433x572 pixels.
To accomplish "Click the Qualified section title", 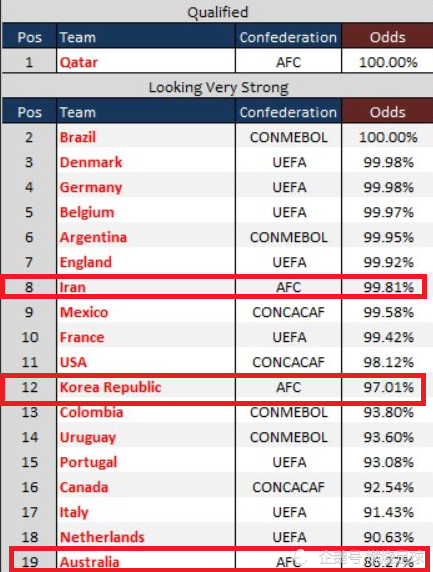I will (218, 12).
